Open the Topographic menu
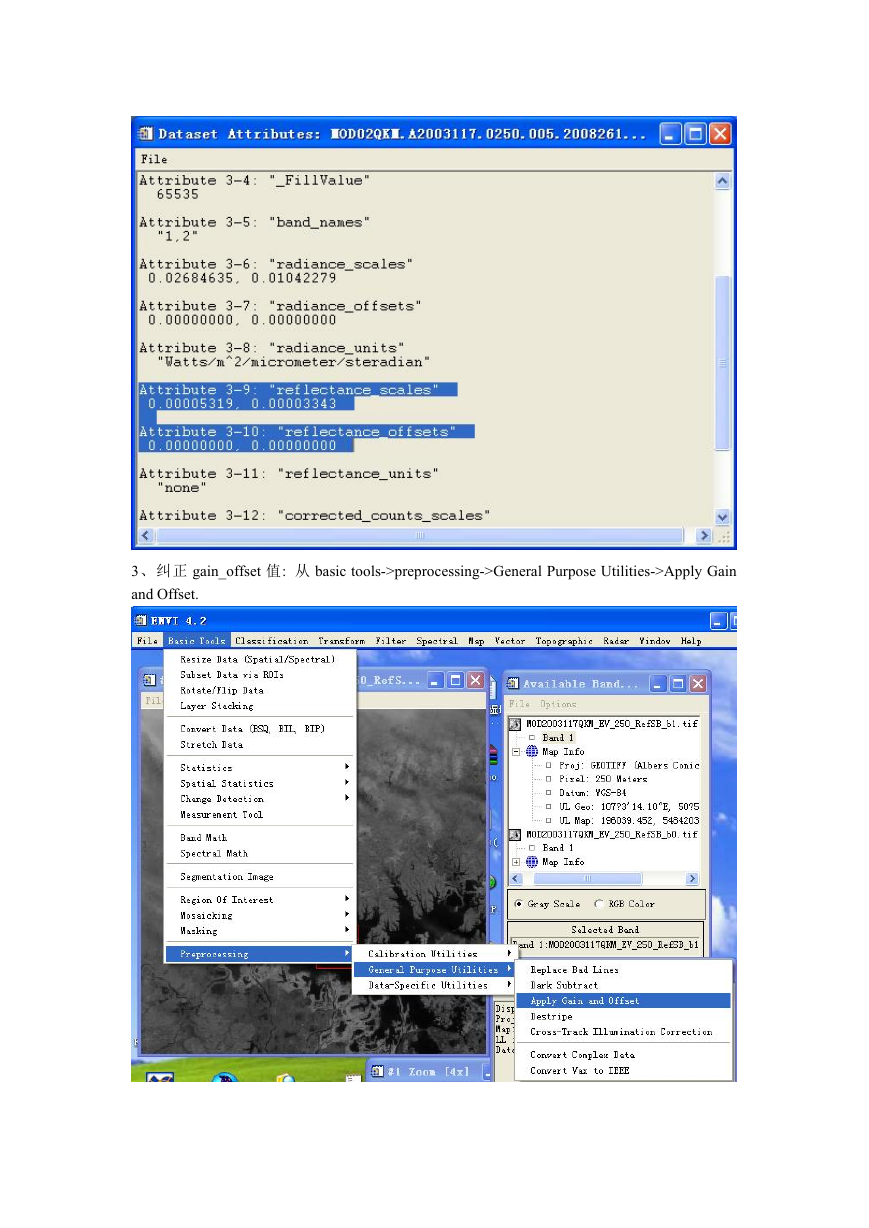The width and height of the screenshot is (869, 1228). pos(564,641)
